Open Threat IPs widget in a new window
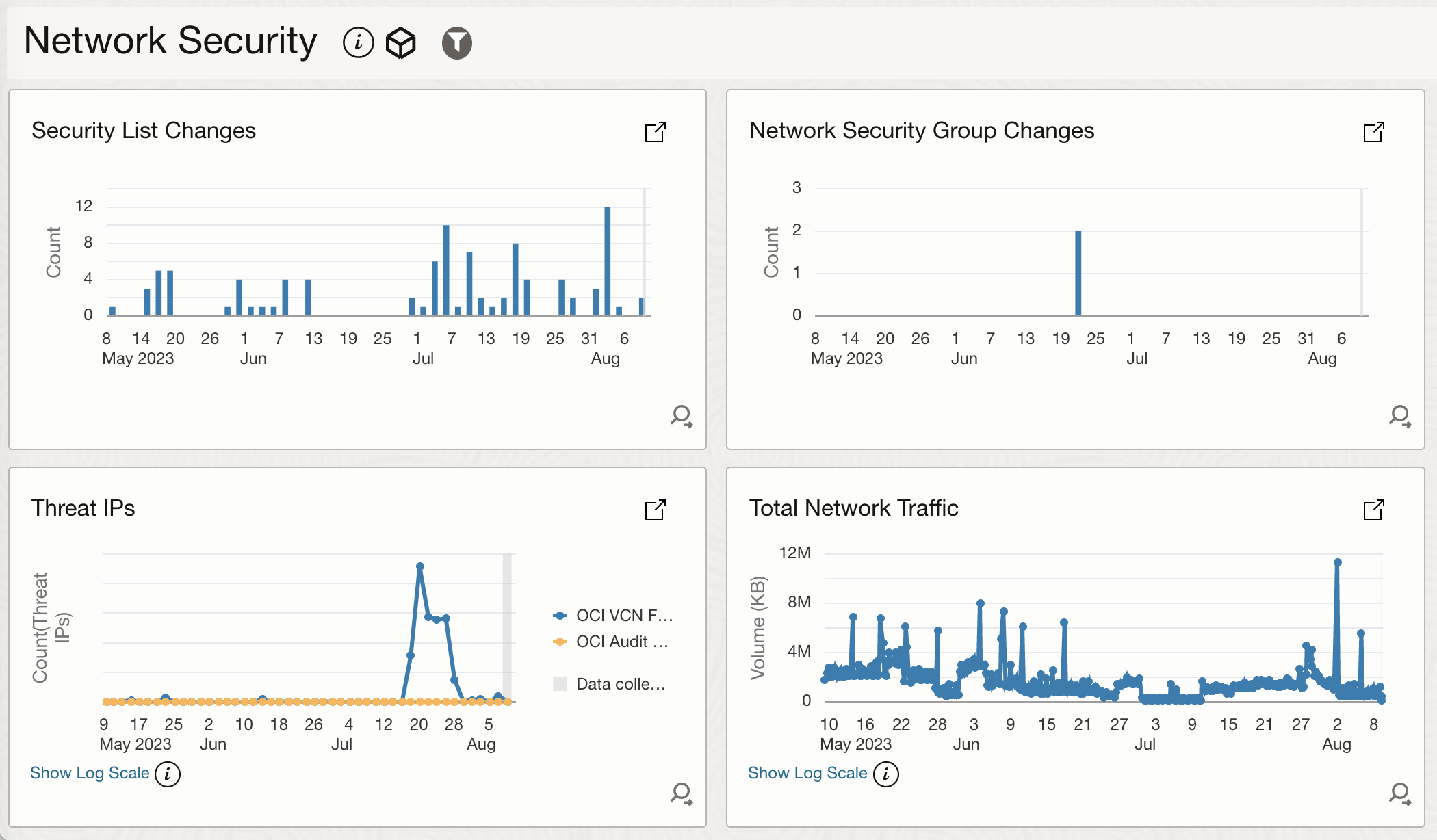Image resolution: width=1437 pixels, height=840 pixels. (656, 510)
